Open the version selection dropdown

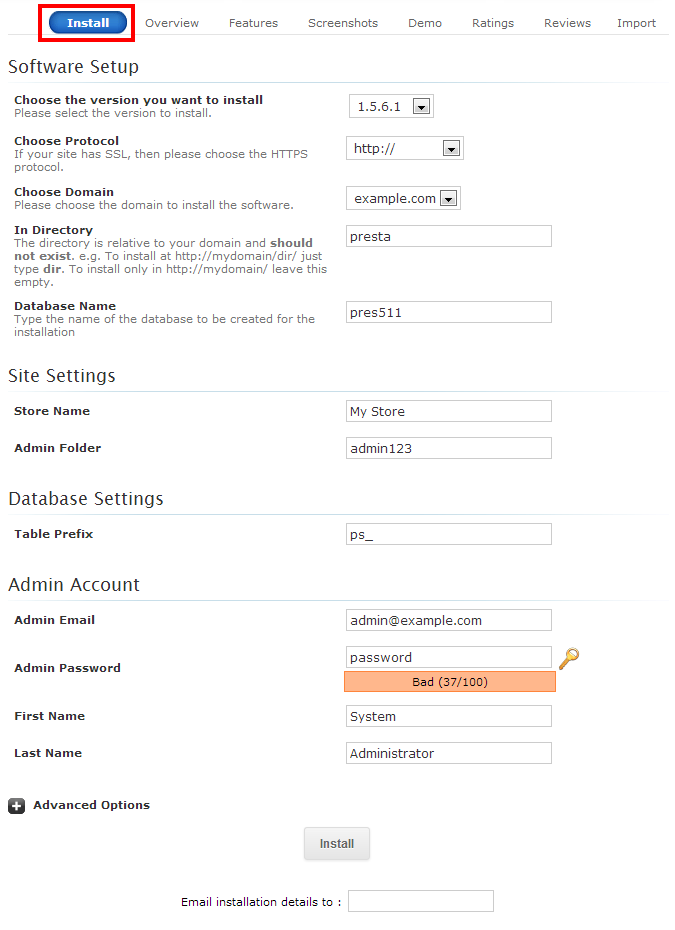pyautogui.click(x=392, y=106)
